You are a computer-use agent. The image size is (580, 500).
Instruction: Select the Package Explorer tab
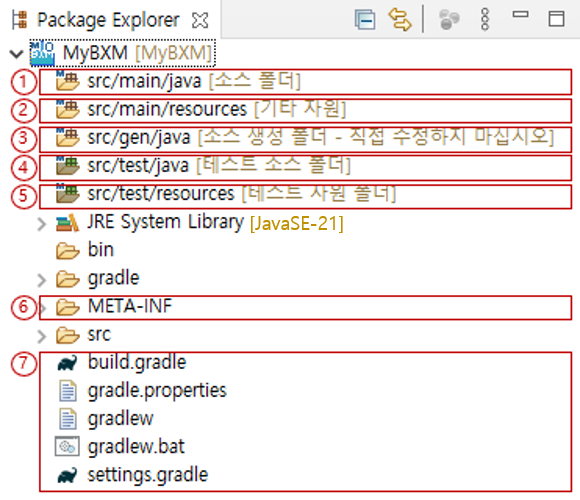(108, 20)
